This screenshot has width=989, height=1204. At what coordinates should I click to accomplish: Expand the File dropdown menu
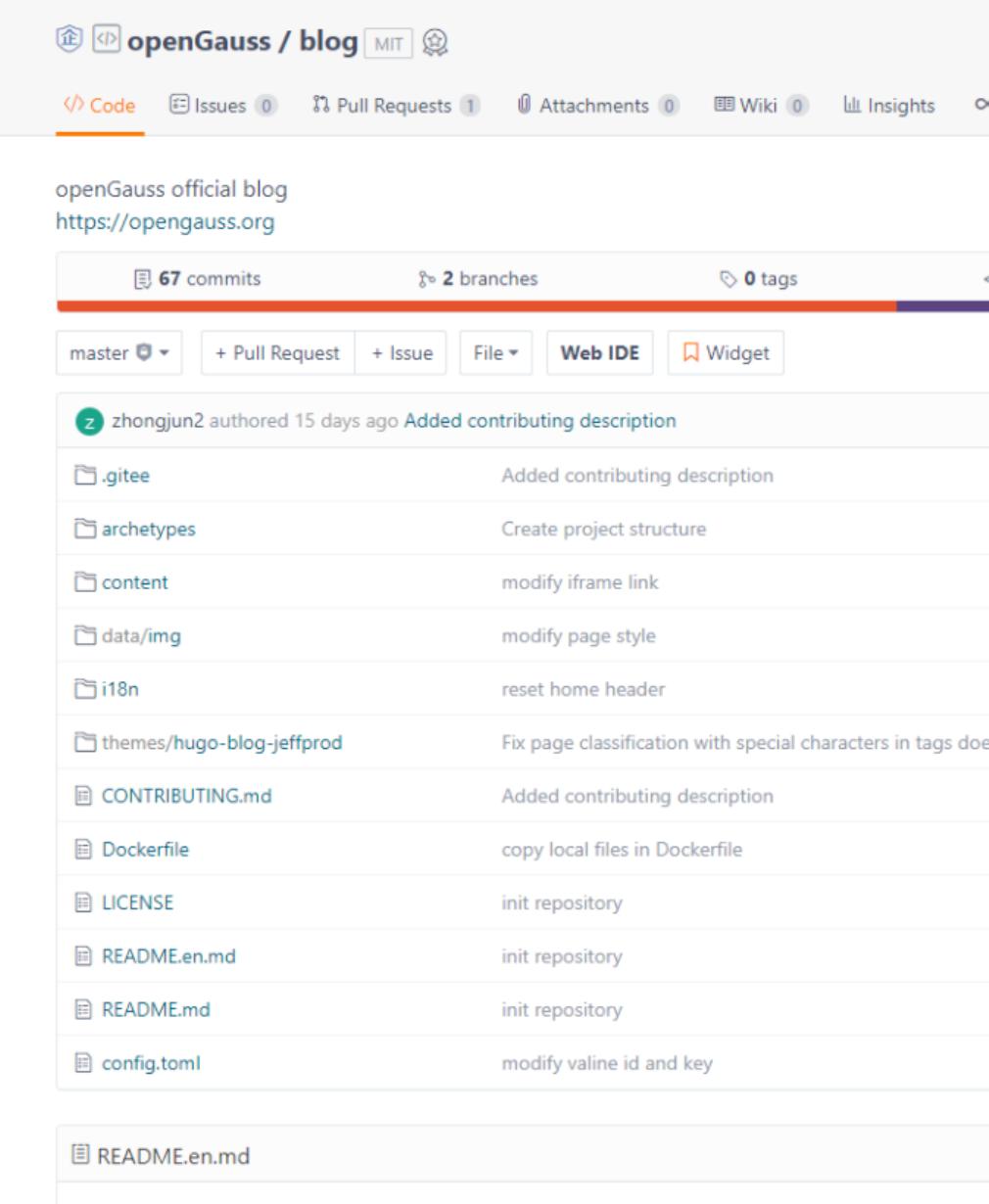click(x=495, y=352)
